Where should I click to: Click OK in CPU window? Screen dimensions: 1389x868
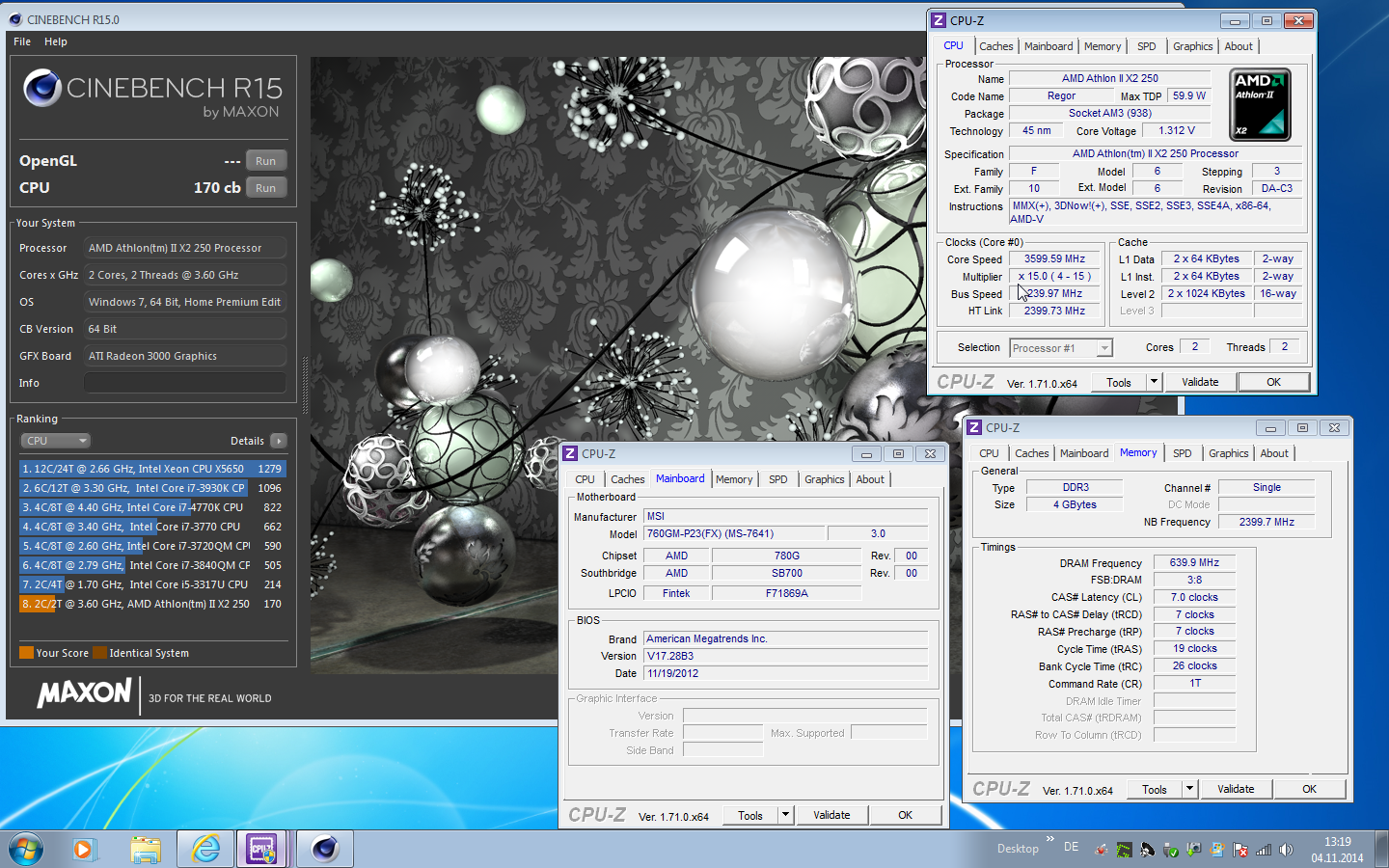point(1274,383)
